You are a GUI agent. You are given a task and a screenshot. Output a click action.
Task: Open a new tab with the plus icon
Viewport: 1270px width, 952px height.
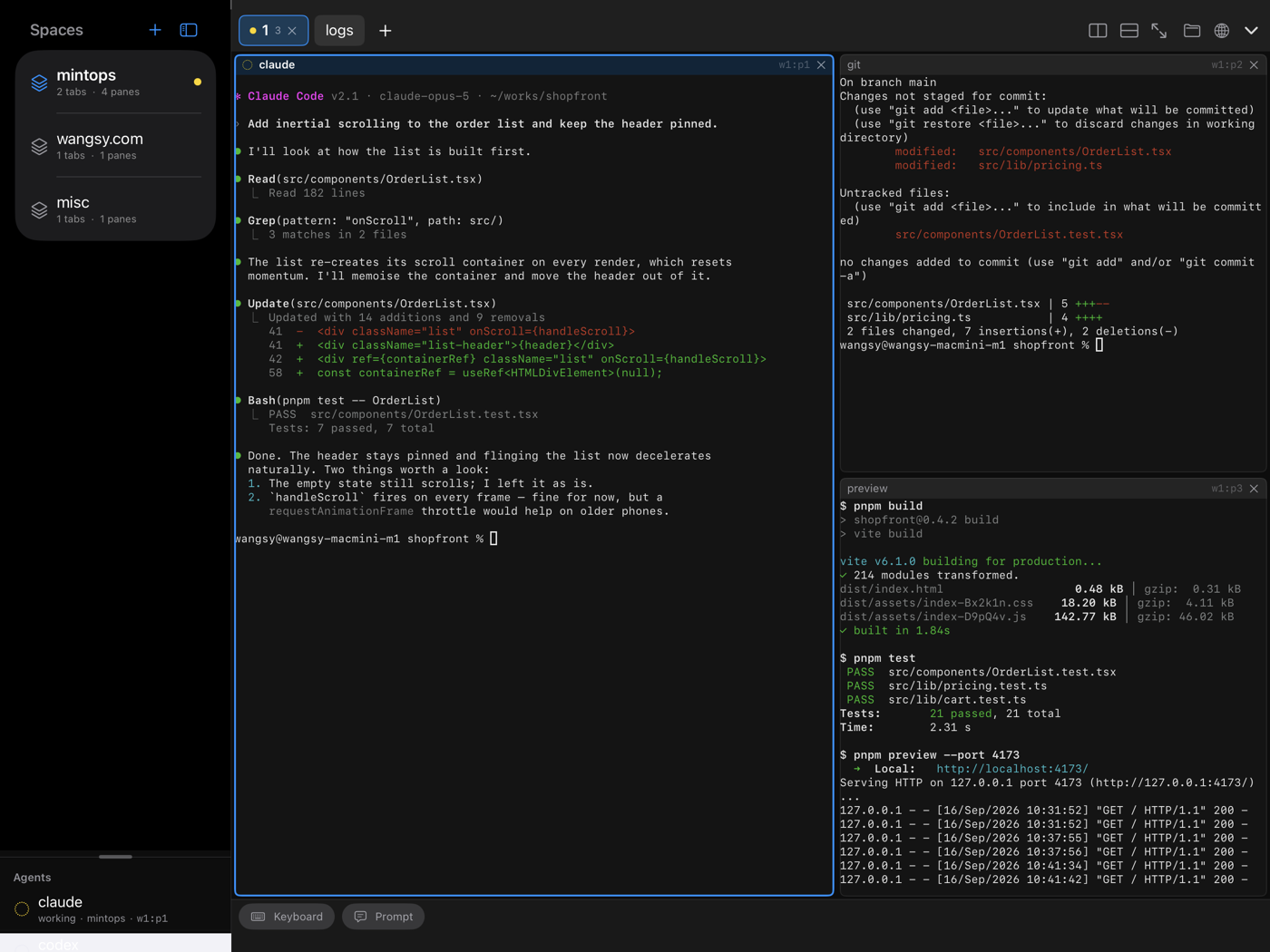[386, 31]
